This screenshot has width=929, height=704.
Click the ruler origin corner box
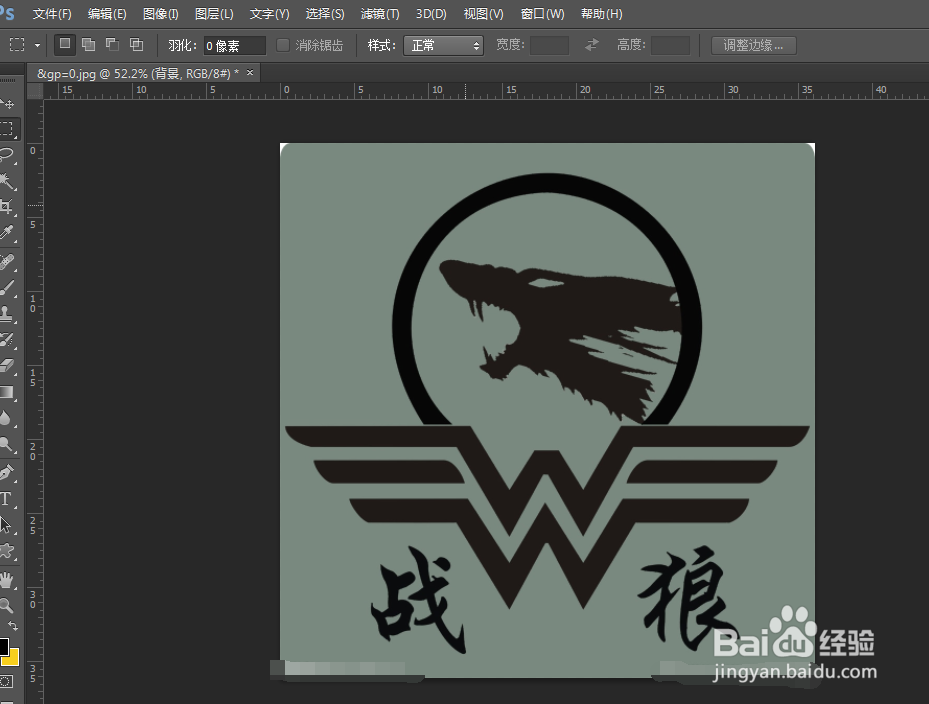tap(35, 91)
